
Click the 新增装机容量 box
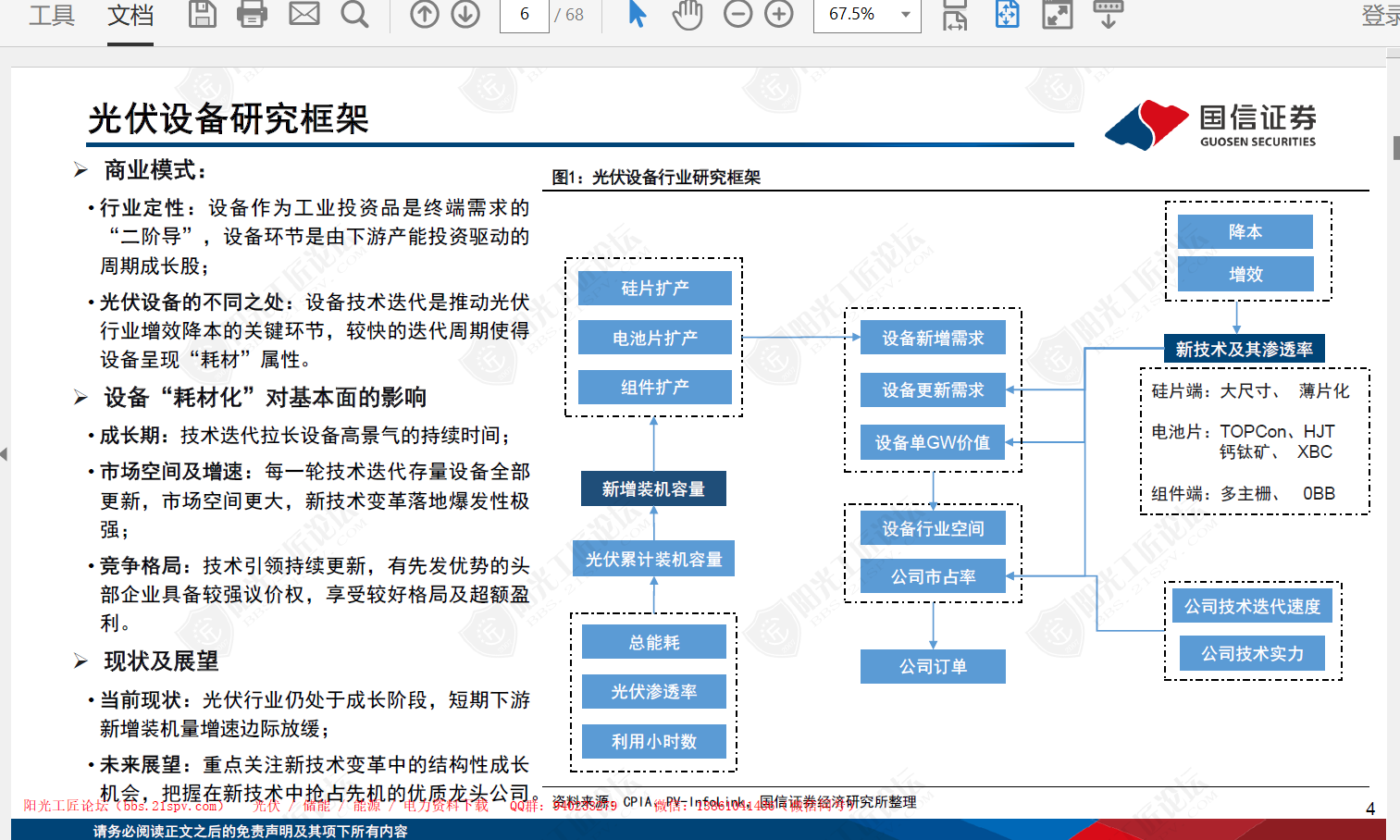653,488
